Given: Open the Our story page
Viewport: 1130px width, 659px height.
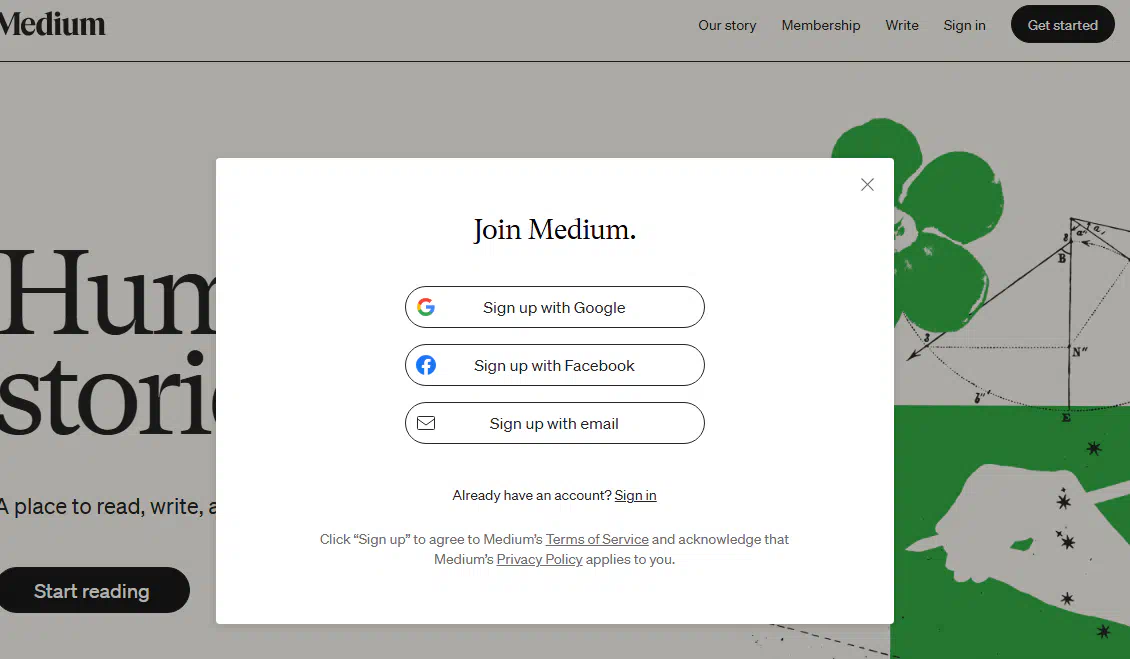Looking at the screenshot, I should pyautogui.click(x=727, y=25).
